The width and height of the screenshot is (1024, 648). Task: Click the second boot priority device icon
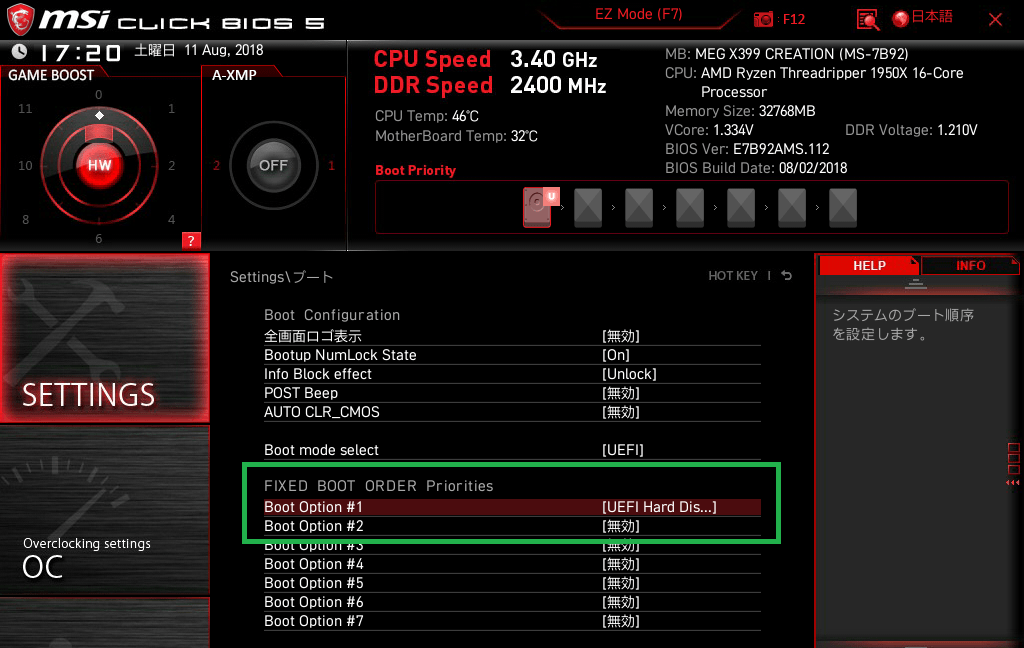(x=588, y=207)
